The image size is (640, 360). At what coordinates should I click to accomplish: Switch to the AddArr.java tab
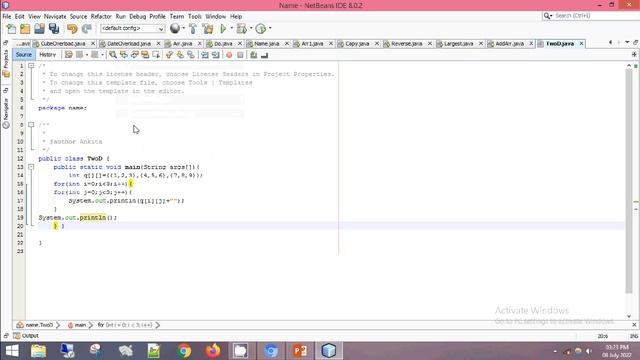pyautogui.click(x=509, y=43)
